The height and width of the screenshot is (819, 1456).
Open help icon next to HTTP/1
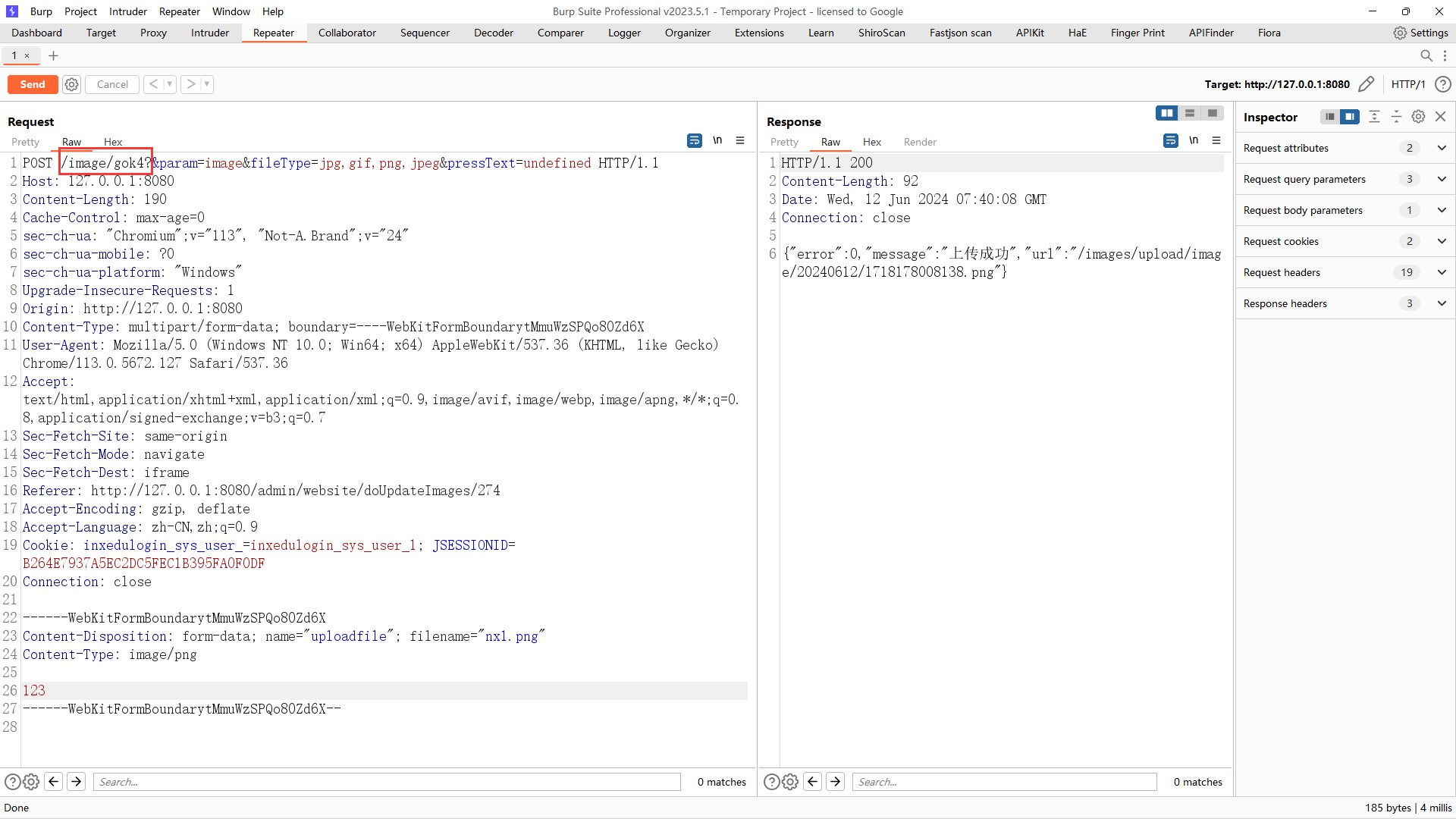(1443, 84)
